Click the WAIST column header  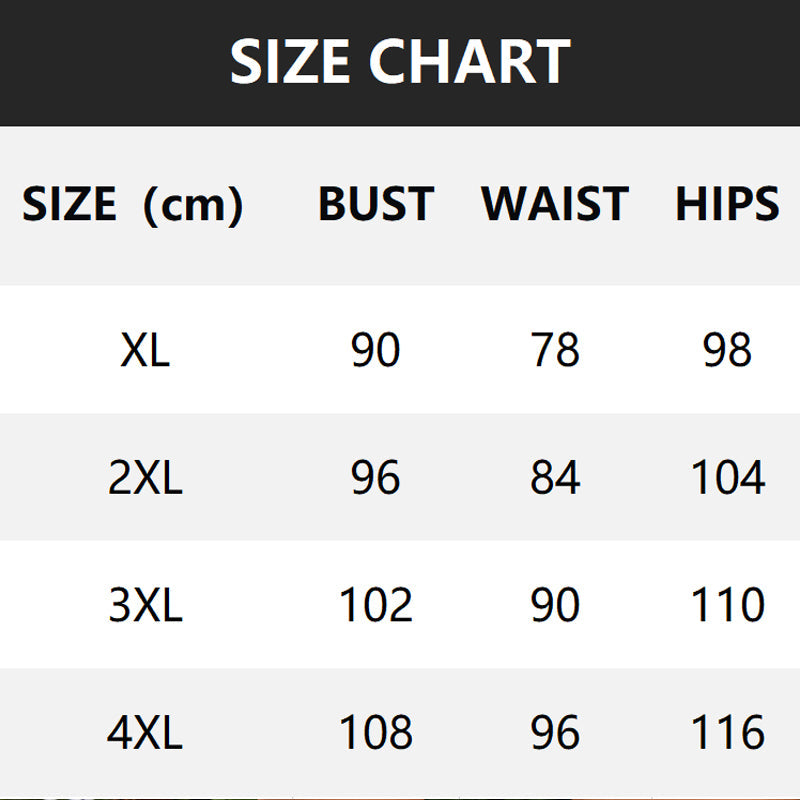pos(555,204)
